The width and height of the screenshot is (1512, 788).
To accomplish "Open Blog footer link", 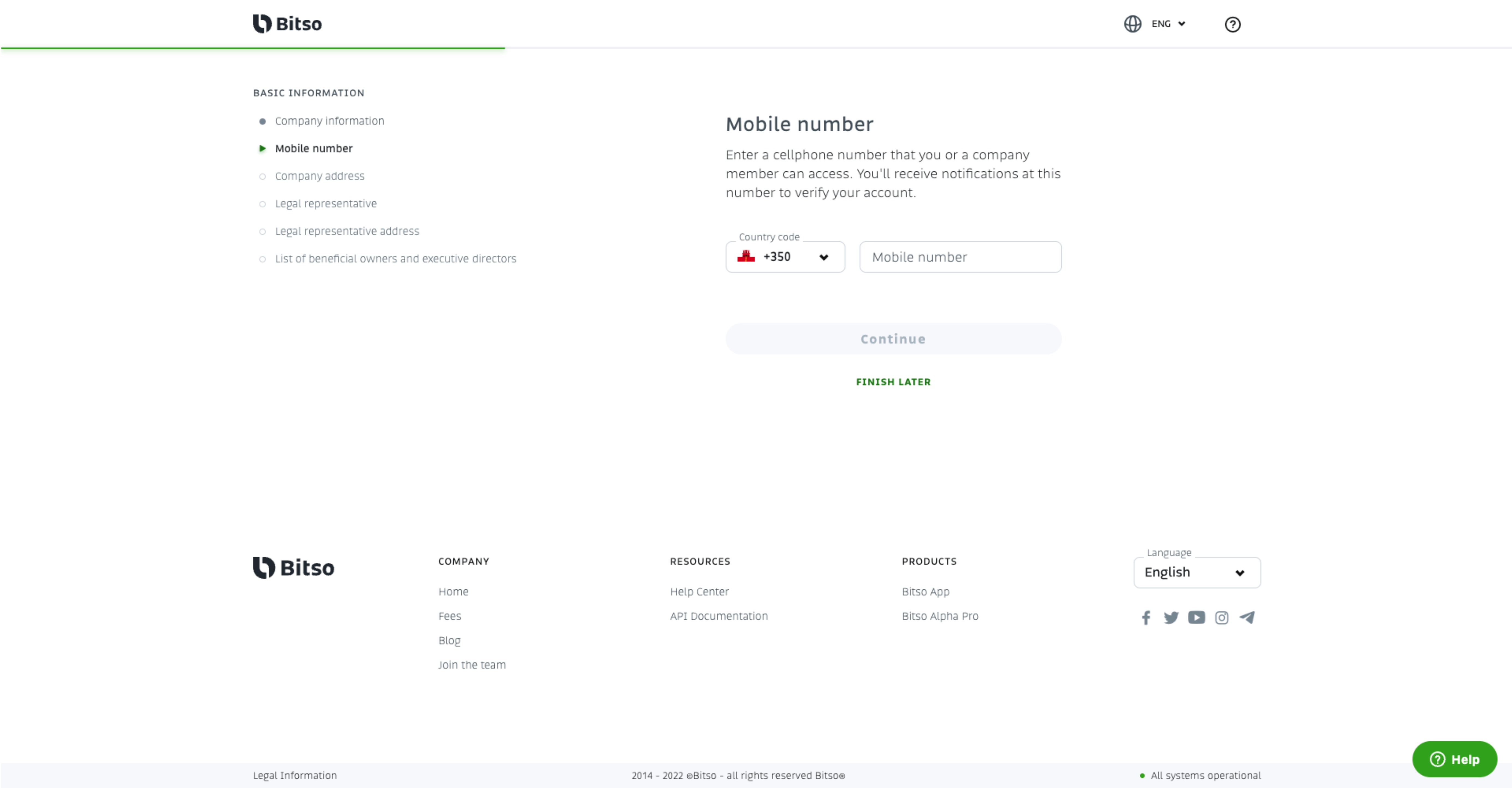I will 449,641.
